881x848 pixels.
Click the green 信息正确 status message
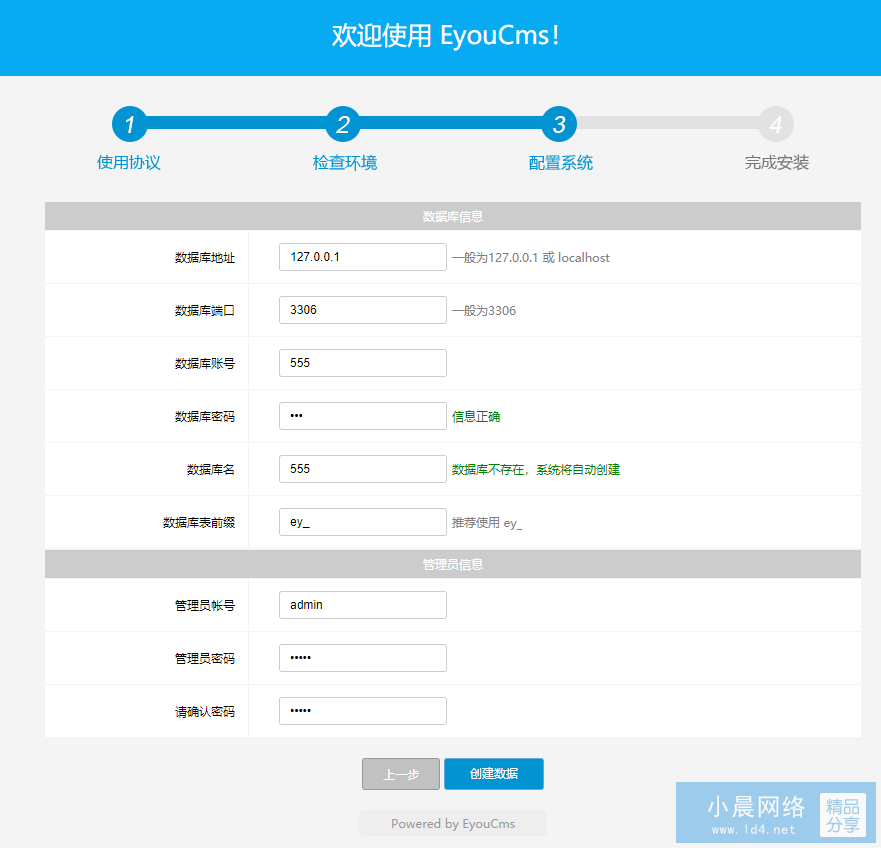[476, 417]
